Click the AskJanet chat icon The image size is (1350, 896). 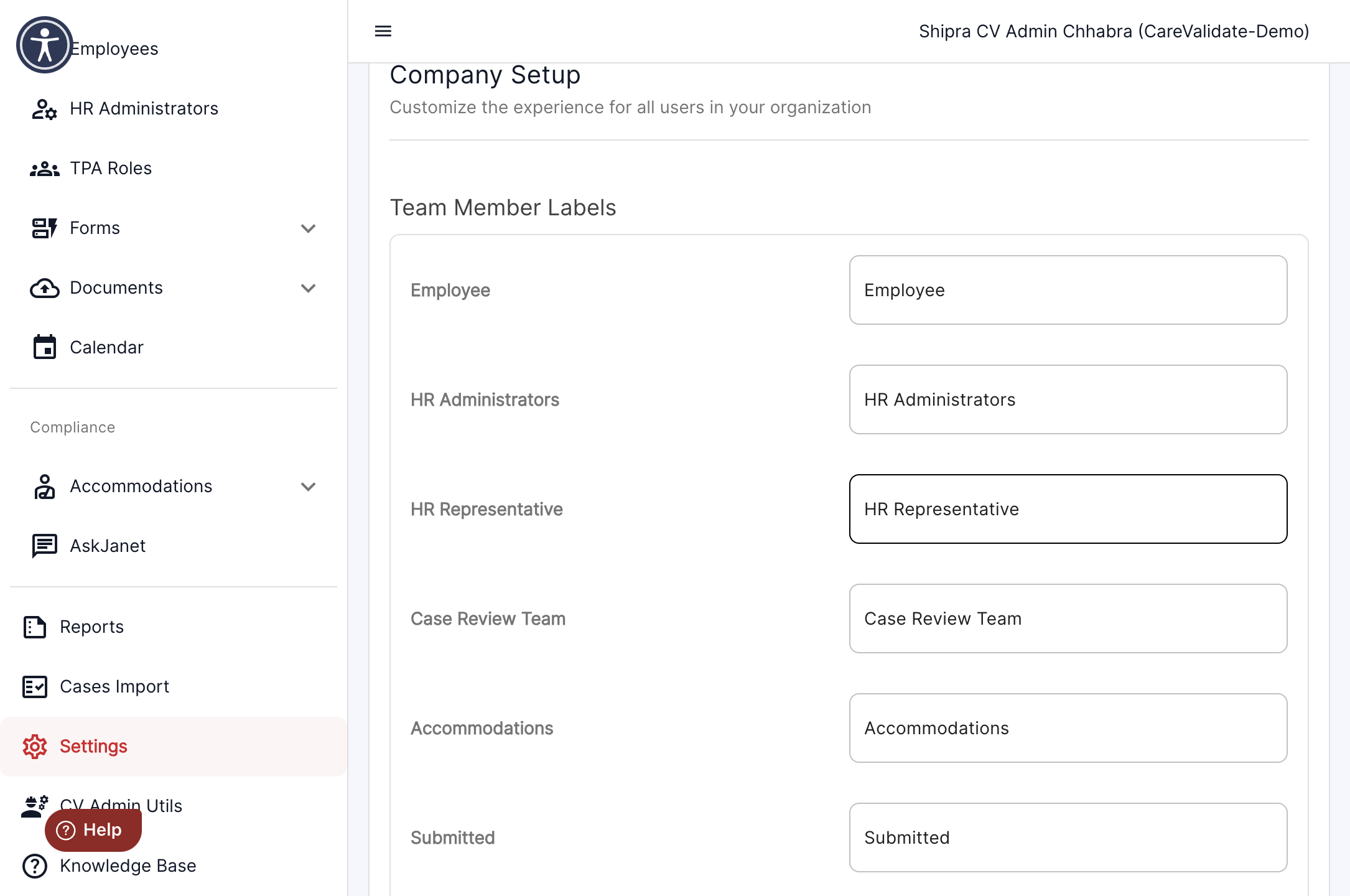pos(44,546)
